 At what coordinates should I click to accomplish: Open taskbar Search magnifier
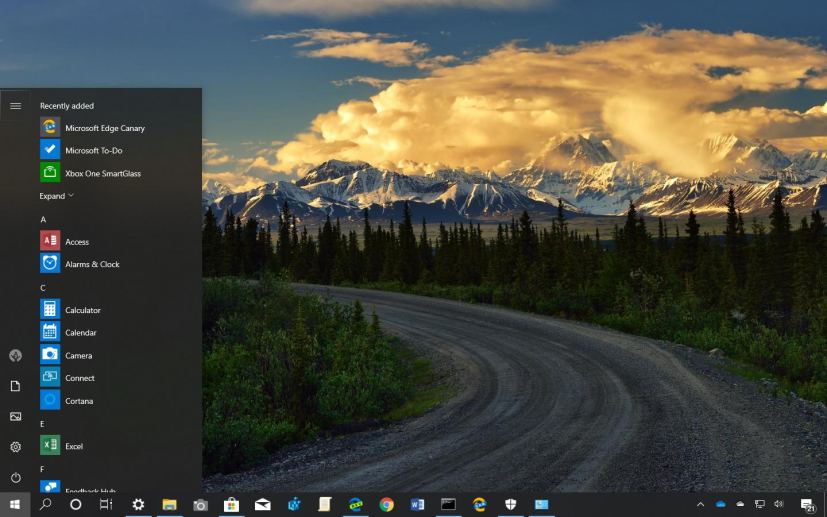point(46,504)
